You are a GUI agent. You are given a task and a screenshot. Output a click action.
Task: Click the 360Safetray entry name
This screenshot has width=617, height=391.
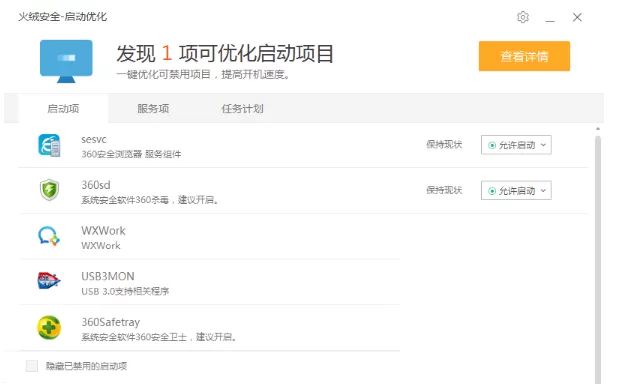point(111,322)
